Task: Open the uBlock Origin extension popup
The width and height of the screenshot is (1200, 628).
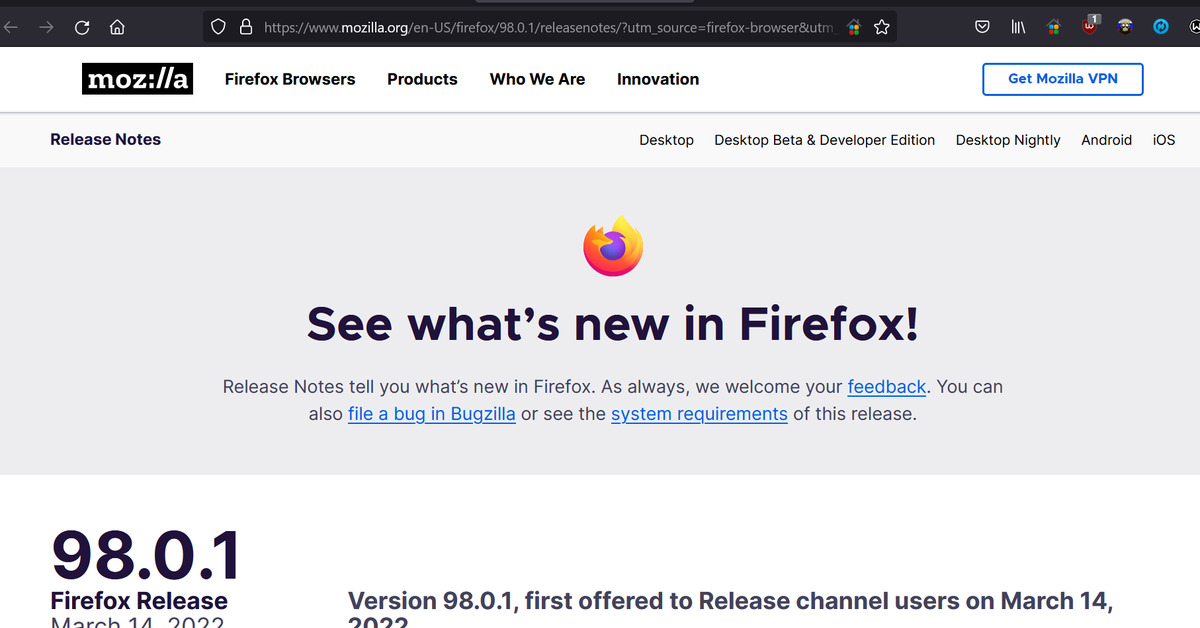Action: point(1090,27)
